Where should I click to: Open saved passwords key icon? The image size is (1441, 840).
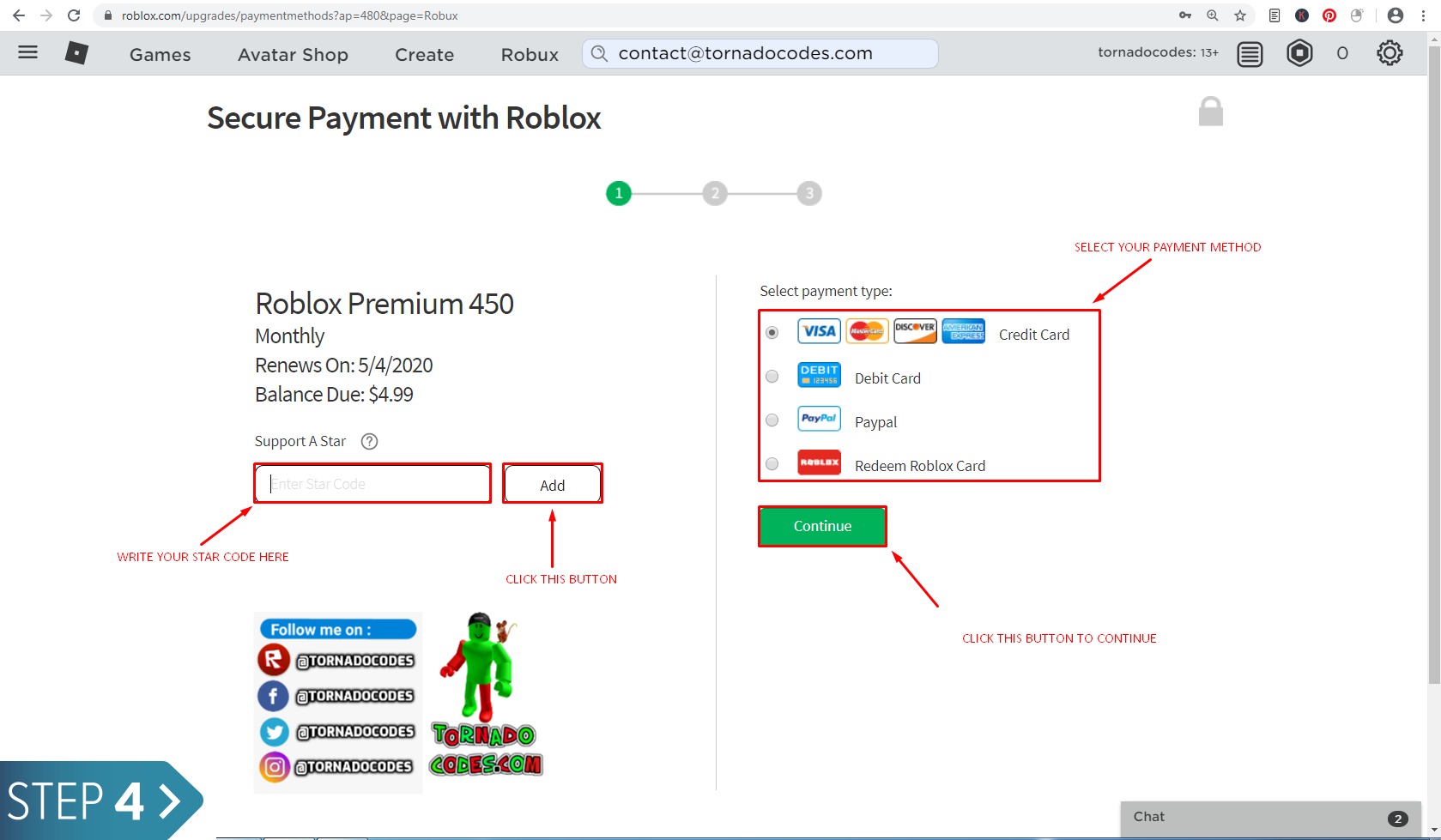pyautogui.click(x=1185, y=15)
